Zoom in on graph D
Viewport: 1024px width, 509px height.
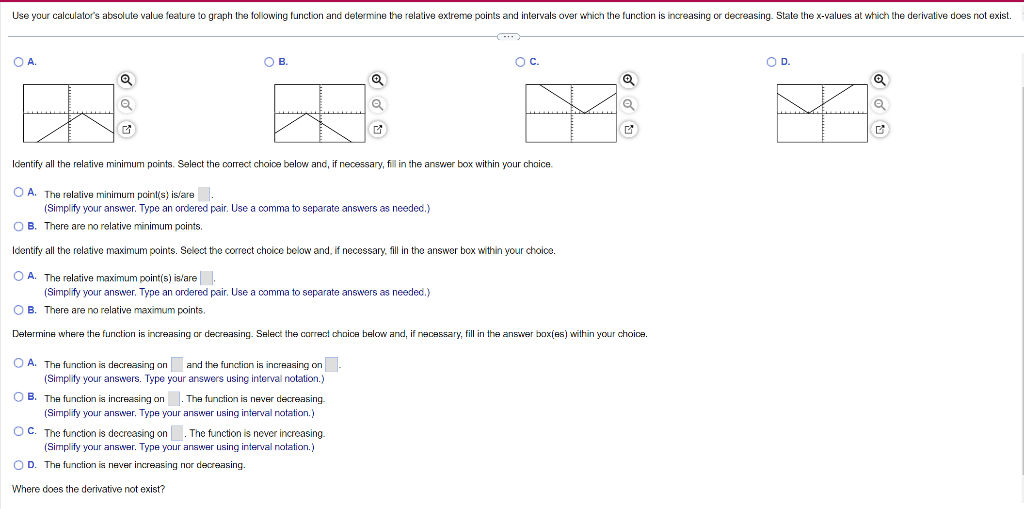(880, 80)
